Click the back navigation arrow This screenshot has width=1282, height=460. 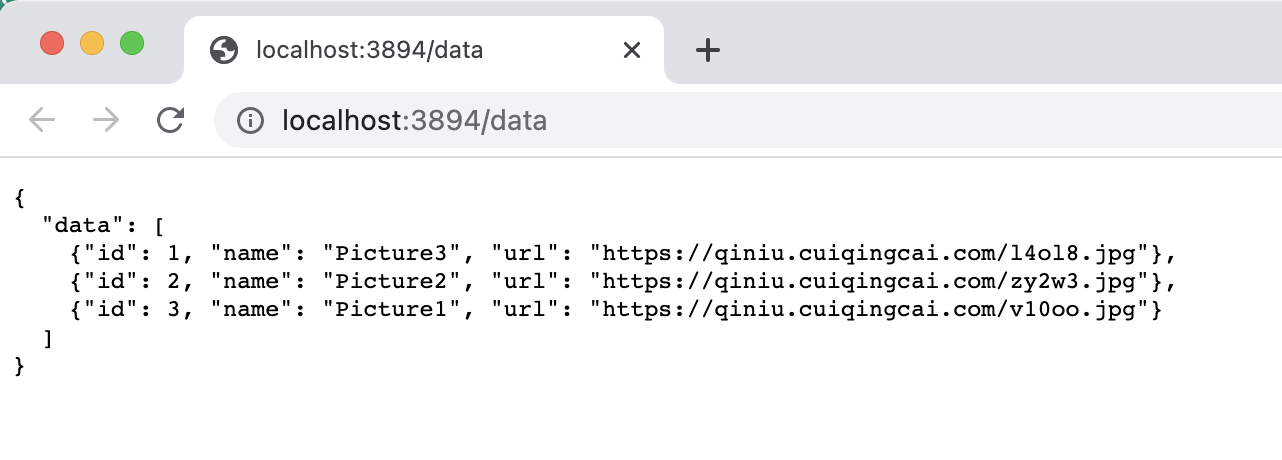42,121
